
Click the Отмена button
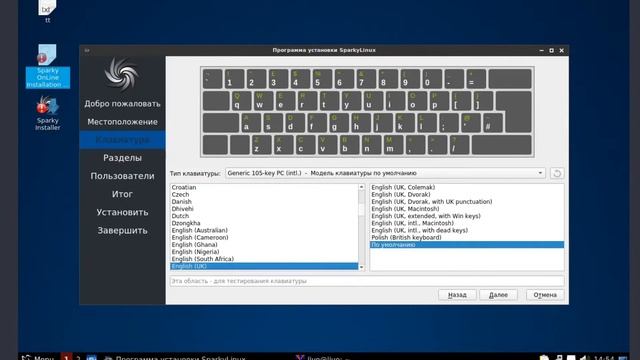[x=545, y=295]
